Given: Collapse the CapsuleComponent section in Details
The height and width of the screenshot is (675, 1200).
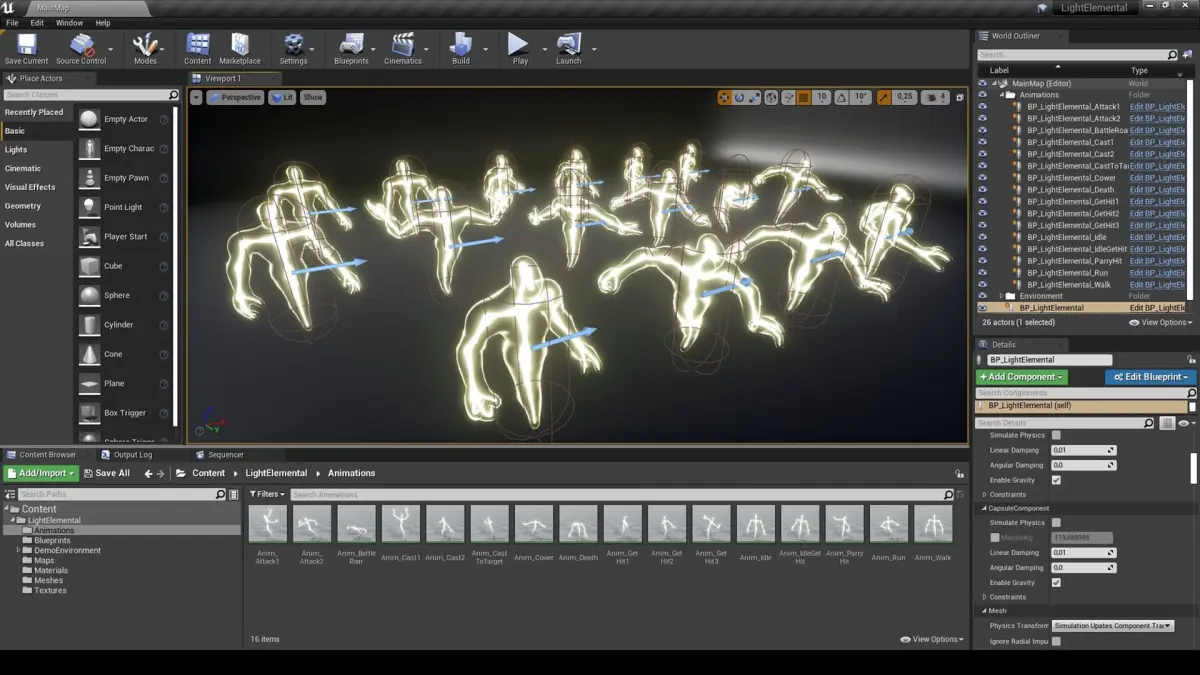Looking at the screenshot, I should point(985,508).
